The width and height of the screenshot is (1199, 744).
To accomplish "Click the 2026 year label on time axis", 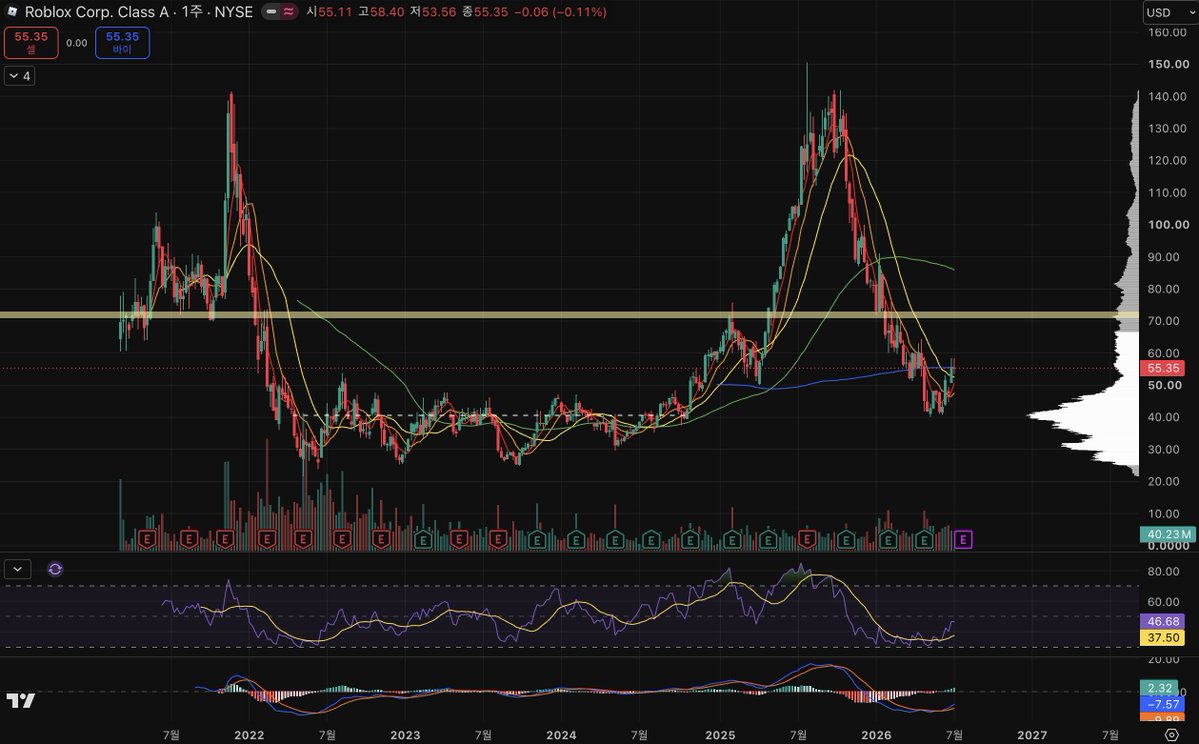I will (x=876, y=735).
